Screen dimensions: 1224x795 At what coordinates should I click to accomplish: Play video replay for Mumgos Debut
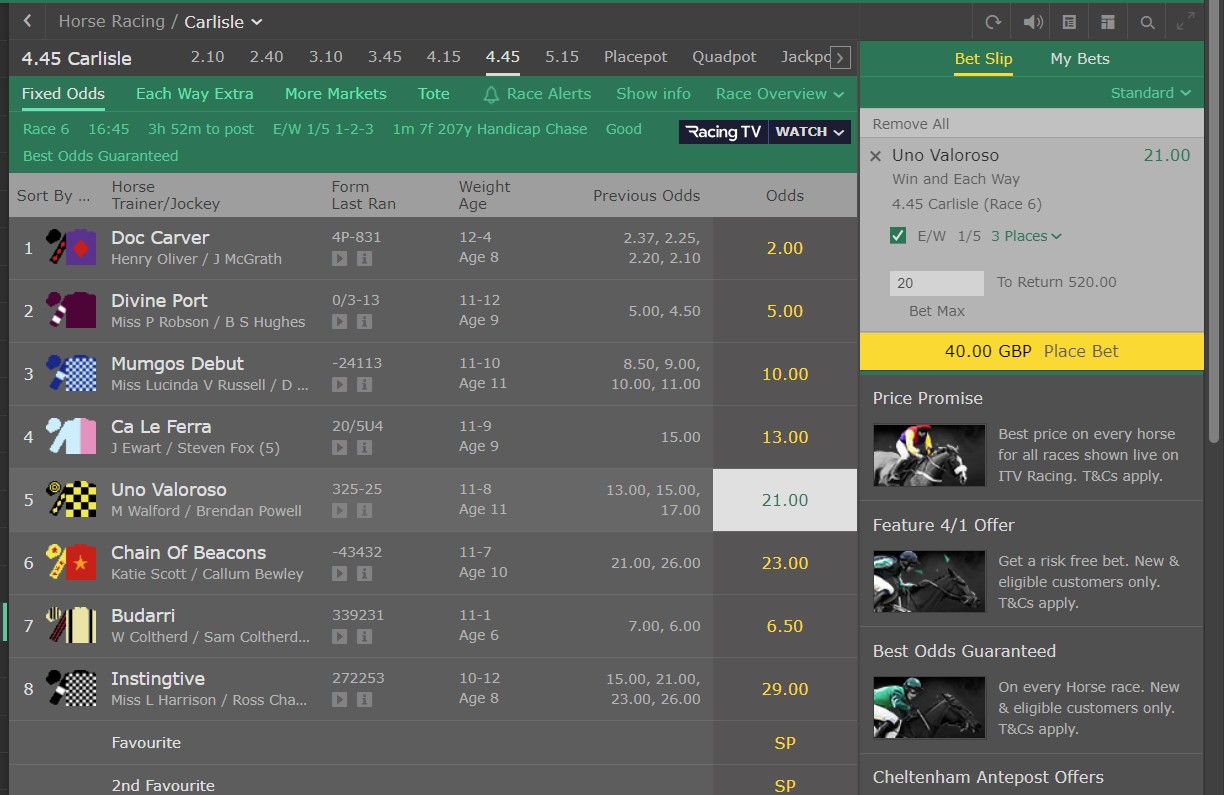[x=340, y=385]
